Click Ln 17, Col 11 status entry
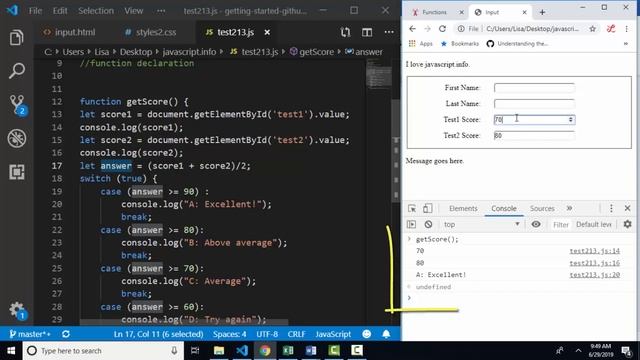 click(x=158, y=334)
